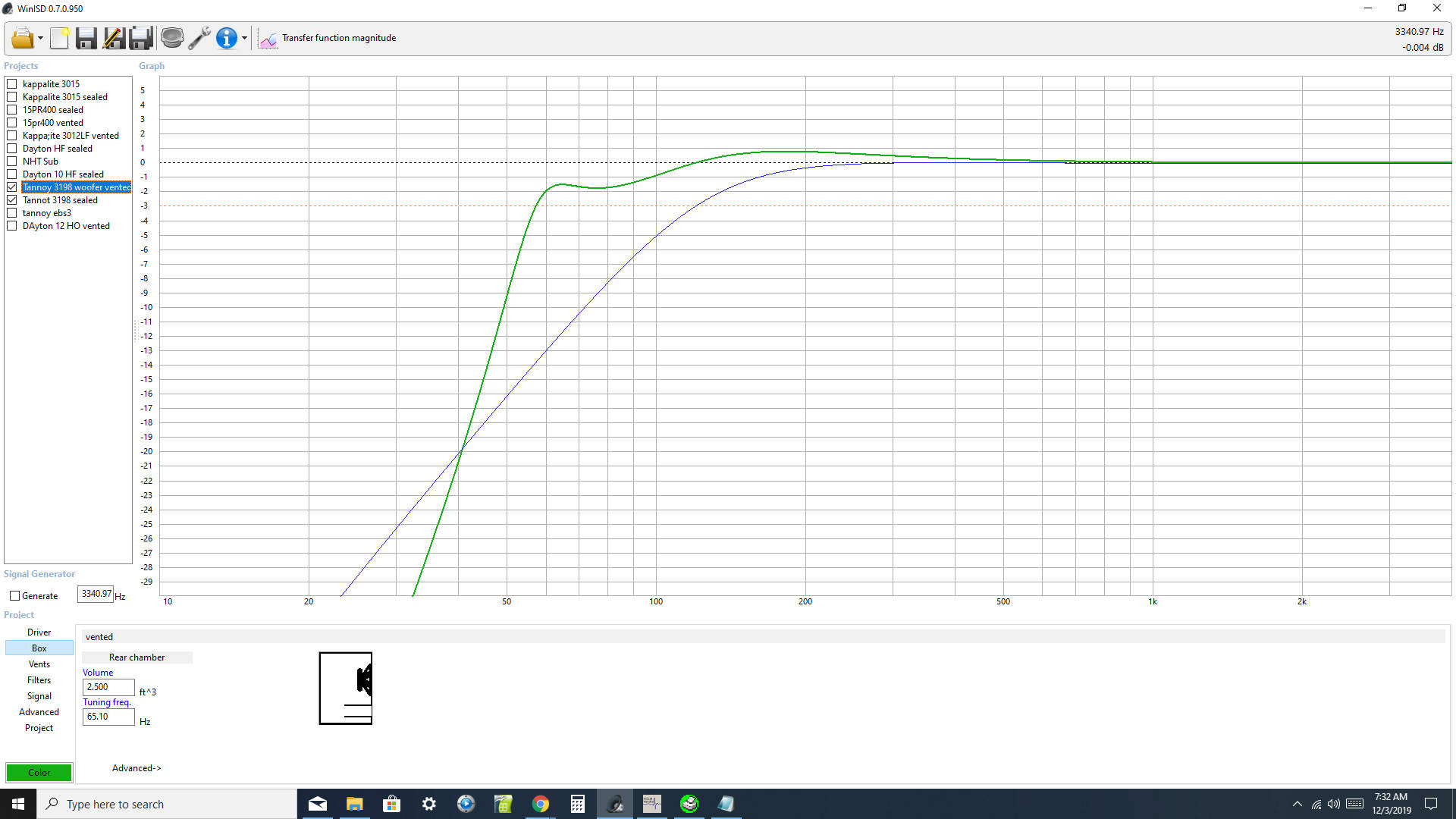Toggle the Kappalite 3015 sealed checkbox
Image resolution: width=1456 pixels, height=819 pixels.
[x=12, y=97]
